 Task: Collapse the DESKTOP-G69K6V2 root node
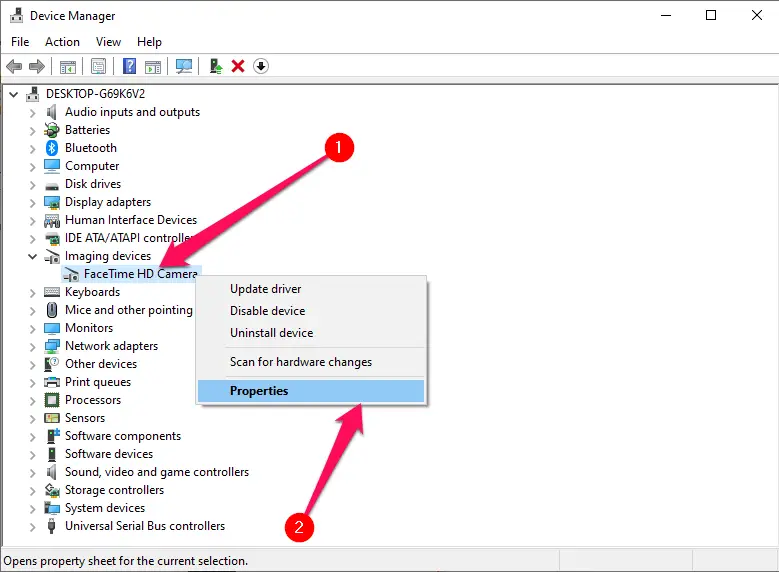13,94
